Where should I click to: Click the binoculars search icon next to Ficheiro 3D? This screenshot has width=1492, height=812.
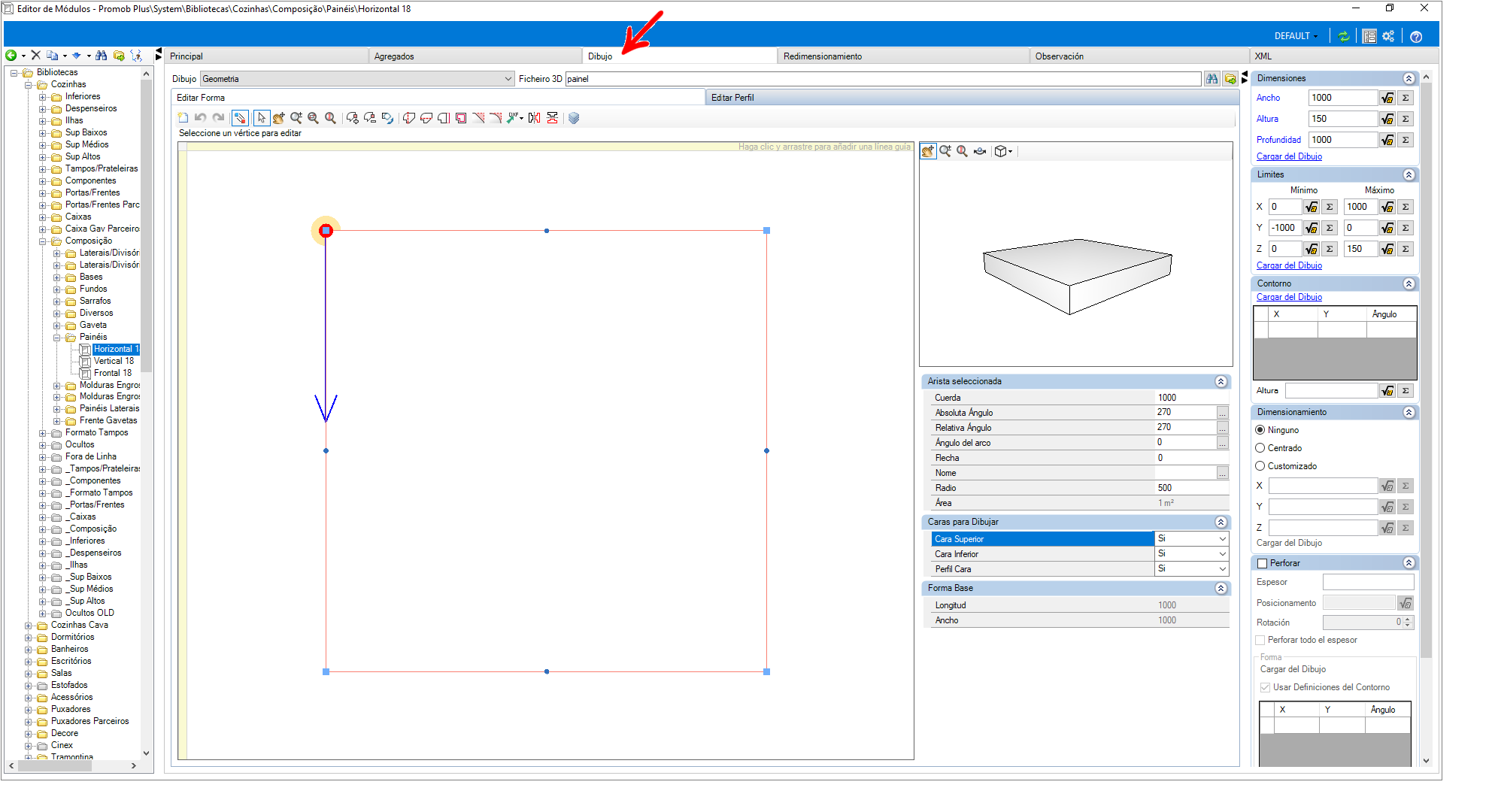[1211, 79]
